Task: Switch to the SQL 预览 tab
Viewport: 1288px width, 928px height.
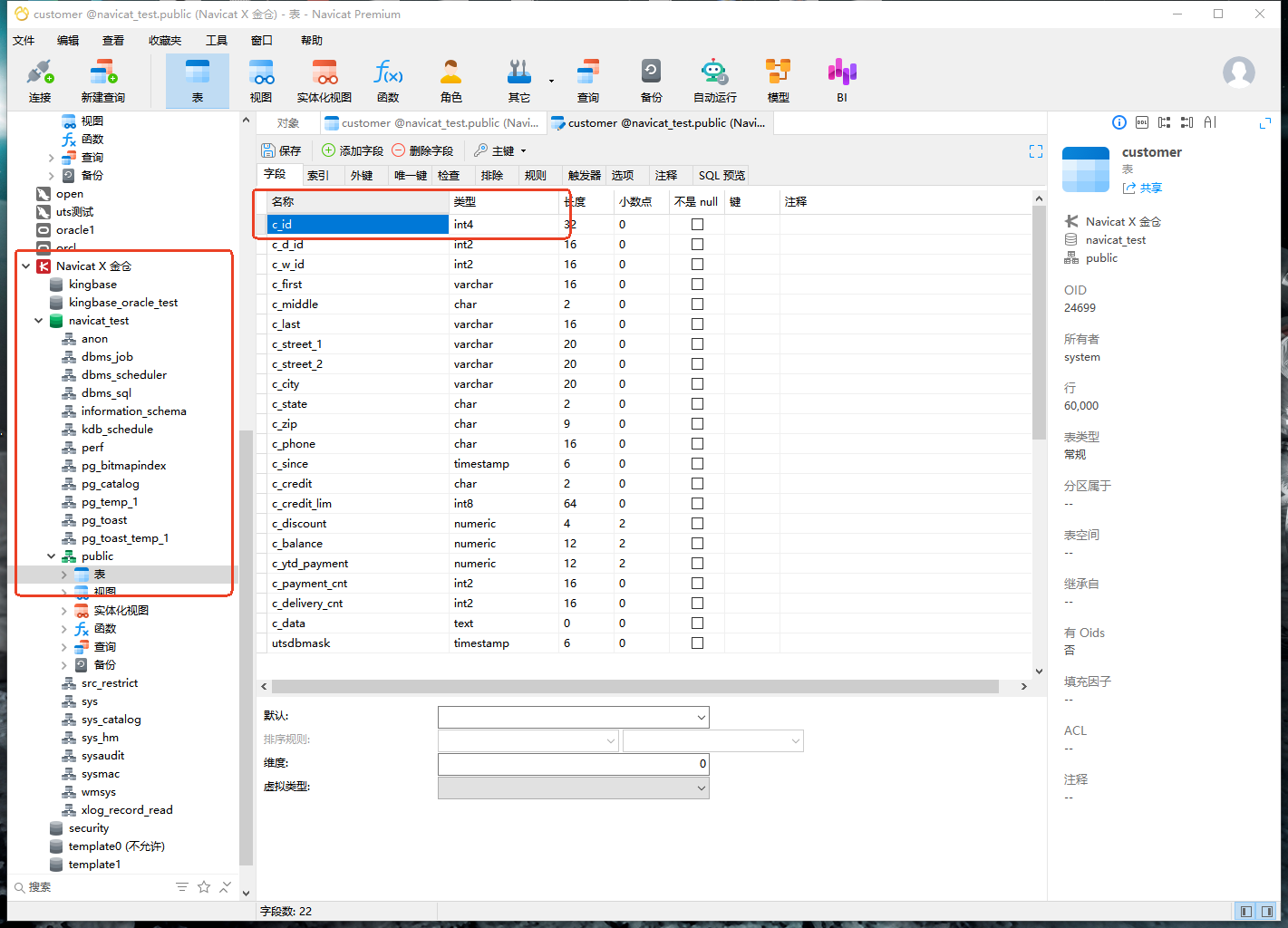Action: point(722,175)
